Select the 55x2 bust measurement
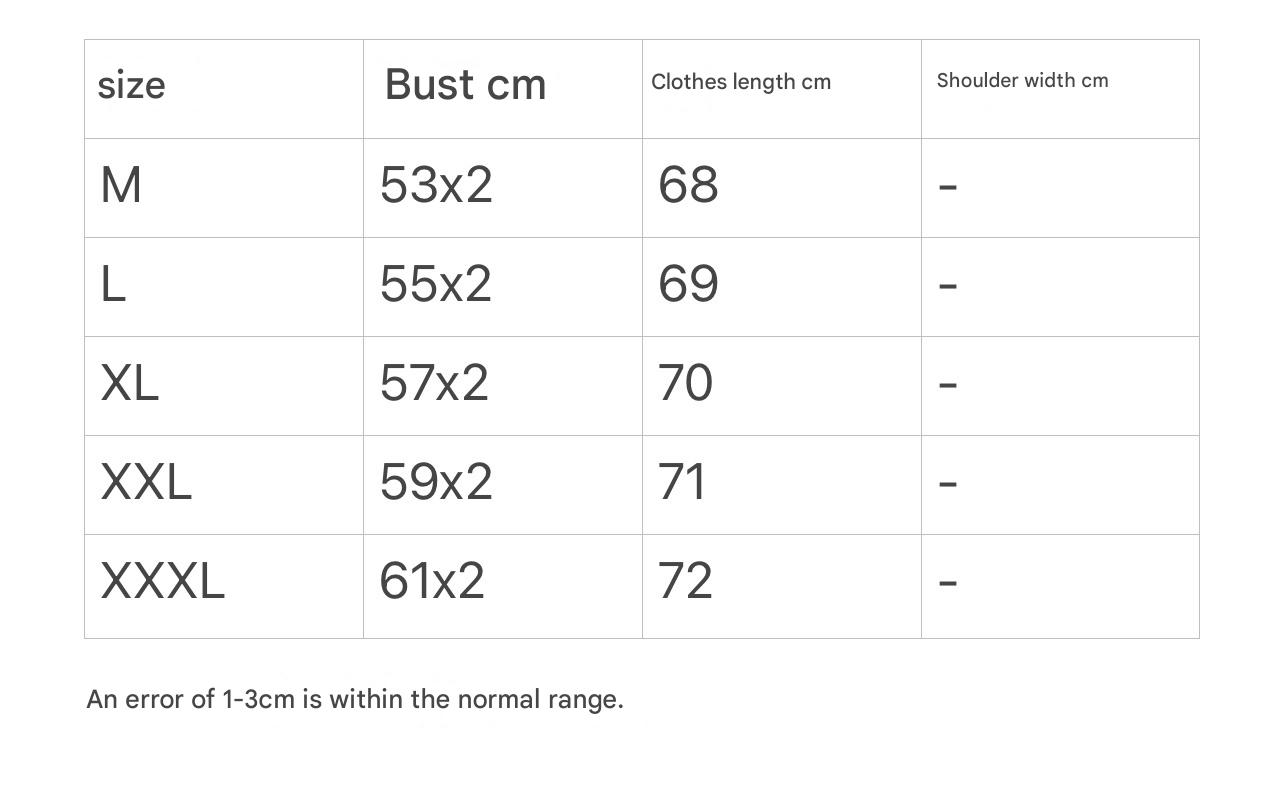1284x789 pixels. pyautogui.click(x=436, y=285)
